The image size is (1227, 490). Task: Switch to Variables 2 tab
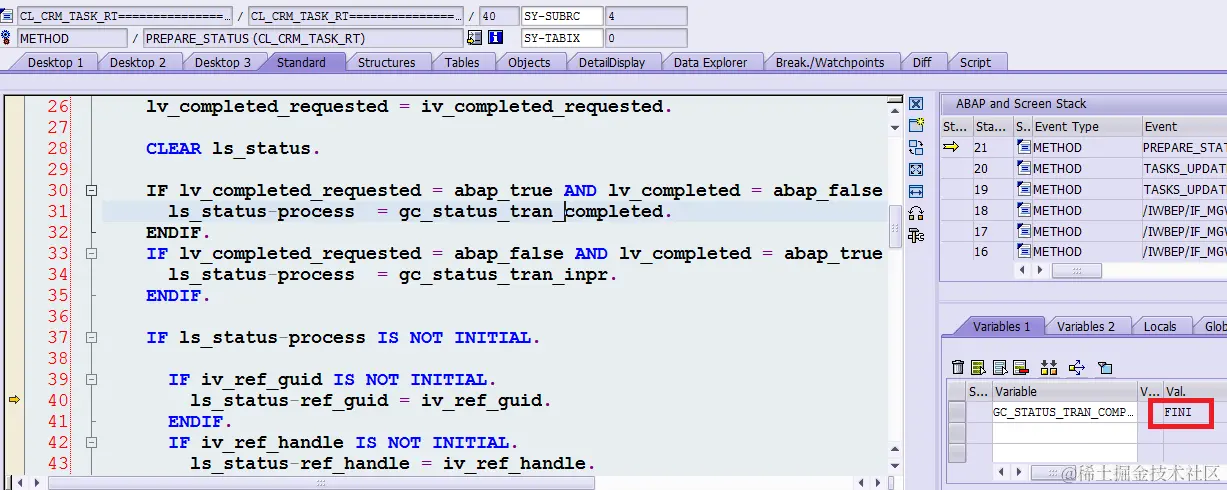(x=1085, y=326)
